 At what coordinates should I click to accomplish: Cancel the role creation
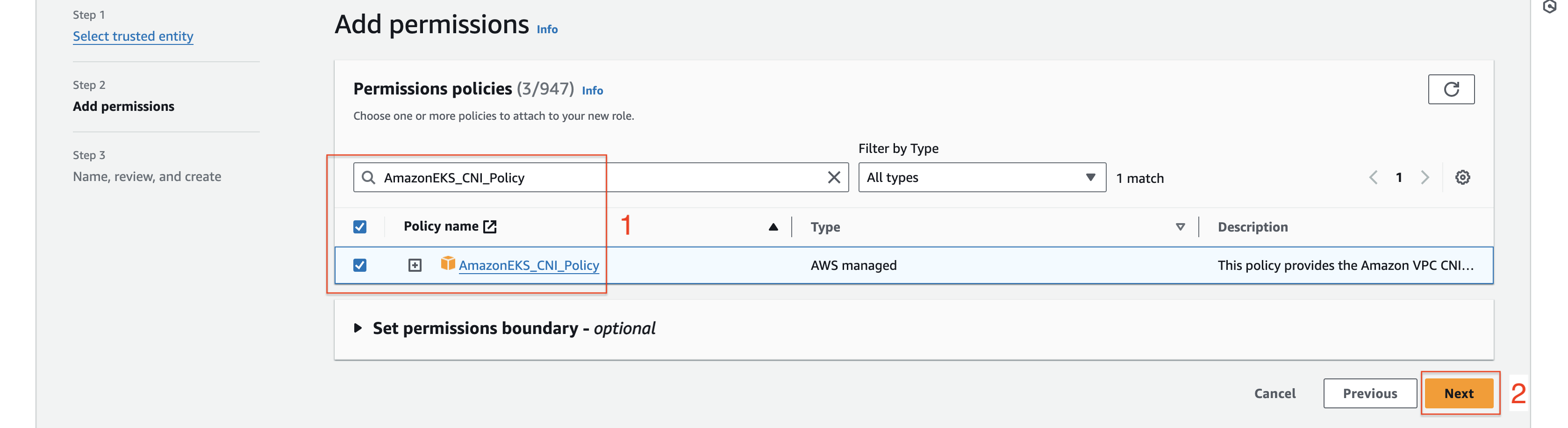pyautogui.click(x=1274, y=393)
